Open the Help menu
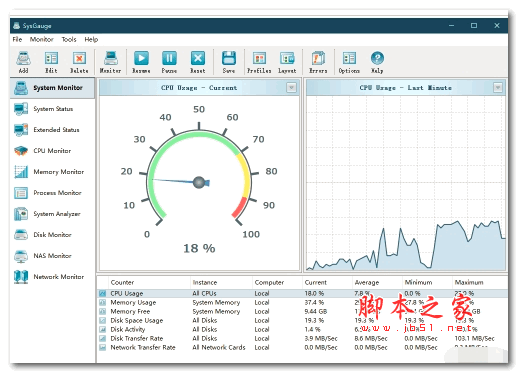 91,39
